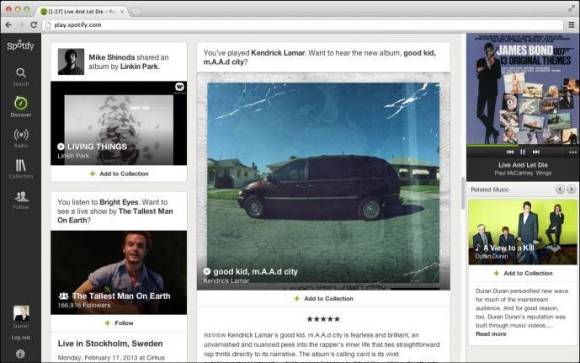
Task: Click Log out in the sidebar
Action: click(21, 337)
